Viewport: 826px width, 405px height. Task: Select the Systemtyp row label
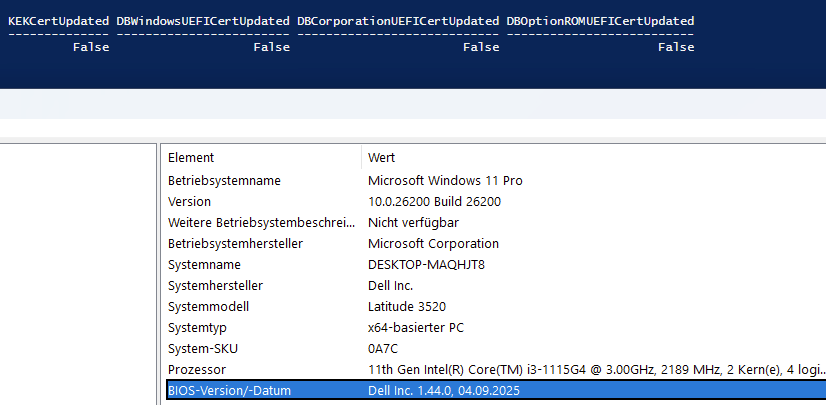[x=198, y=328]
